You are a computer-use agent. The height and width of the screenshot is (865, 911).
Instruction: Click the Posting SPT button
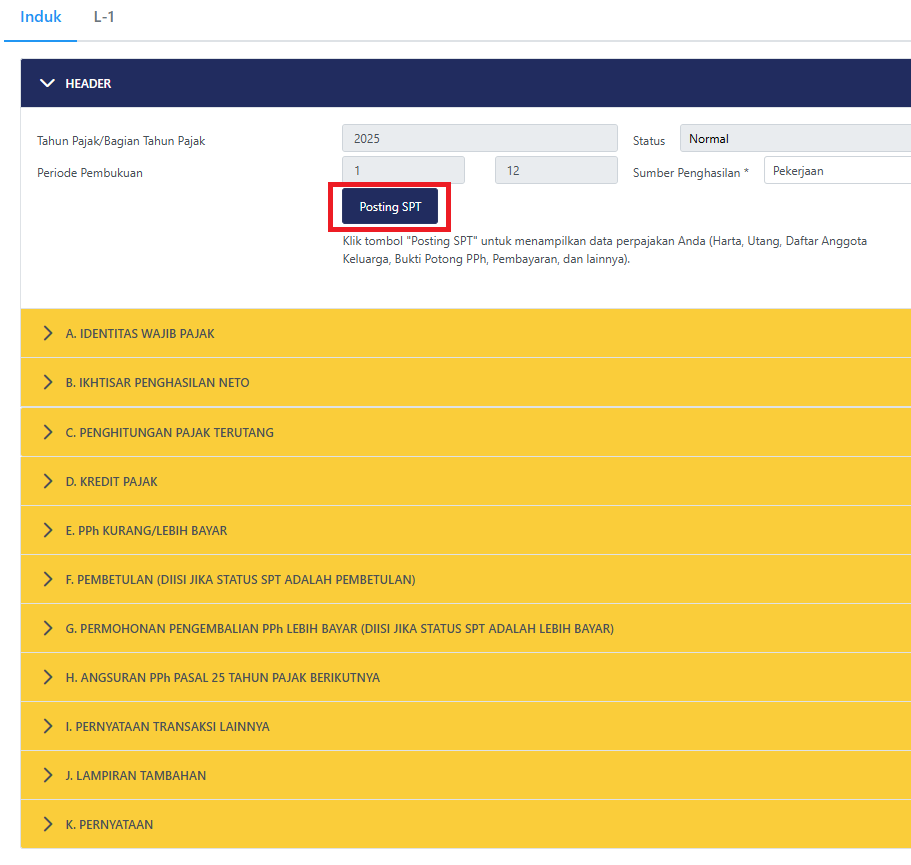(x=389, y=206)
